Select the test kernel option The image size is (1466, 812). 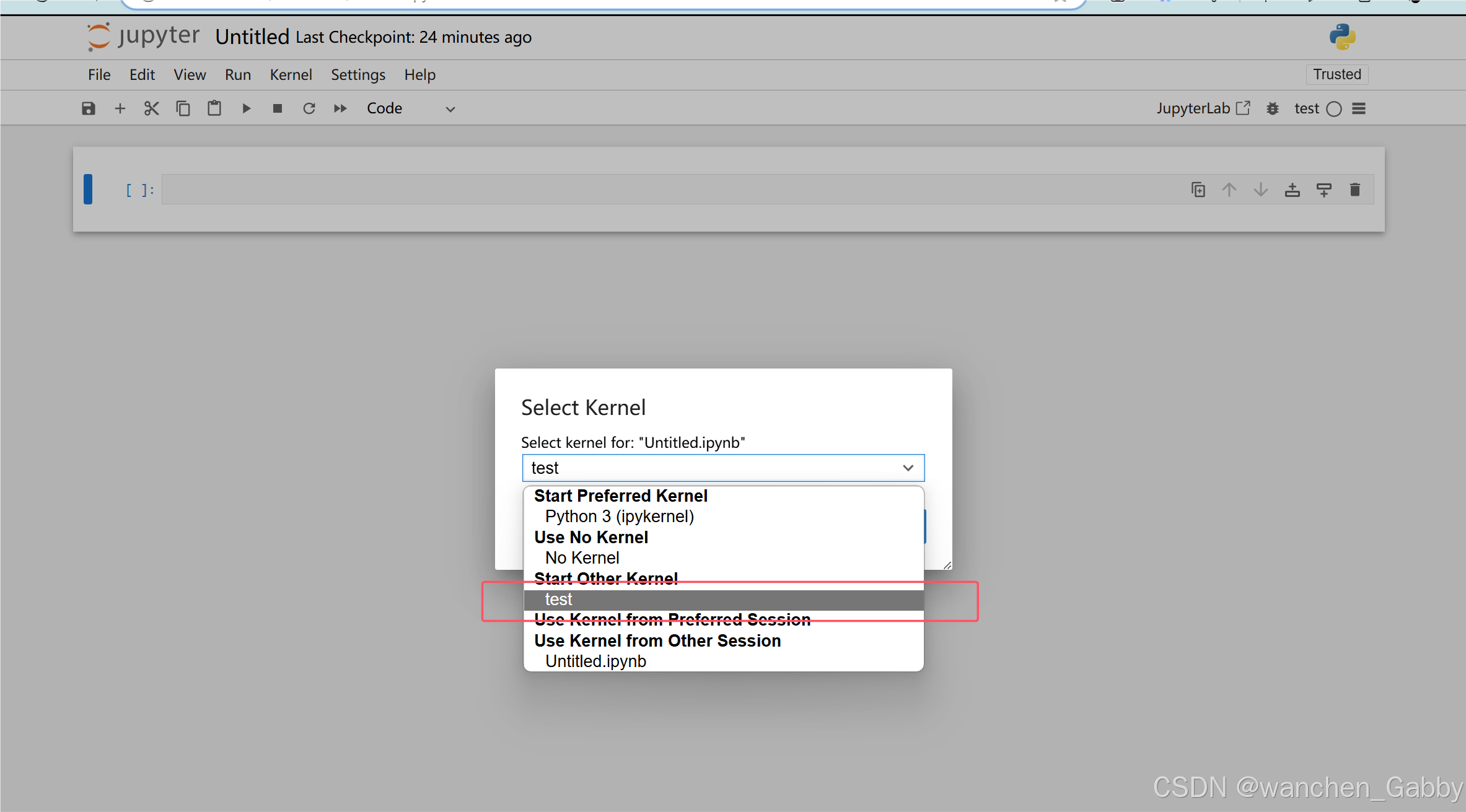click(x=724, y=600)
